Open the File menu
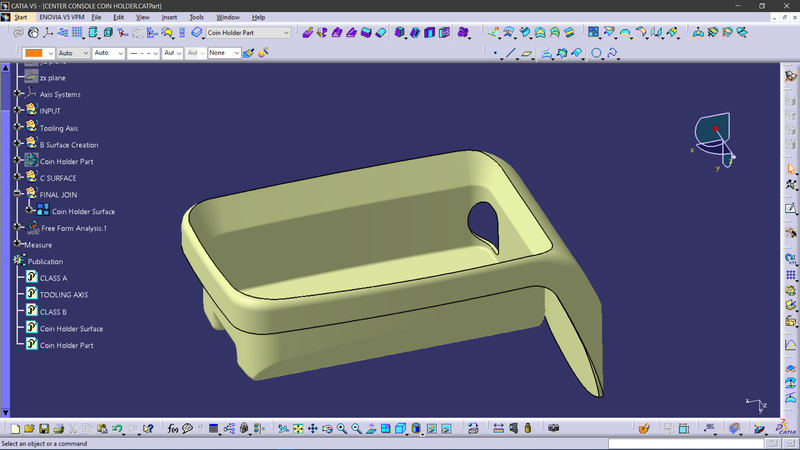The image size is (800, 450). [96, 17]
